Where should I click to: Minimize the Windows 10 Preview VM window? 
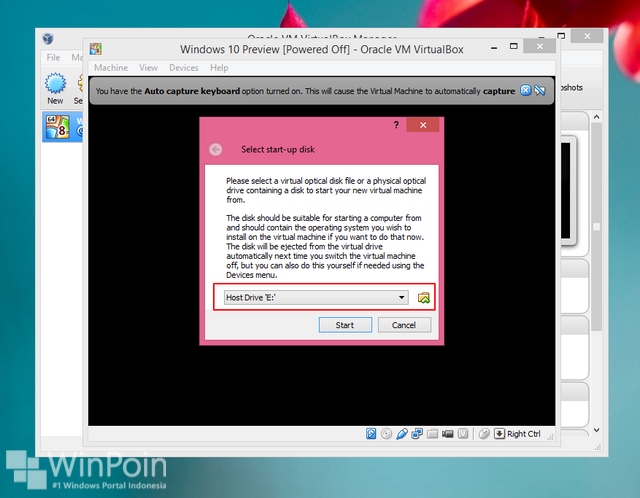pyautogui.click(x=494, y=47)
